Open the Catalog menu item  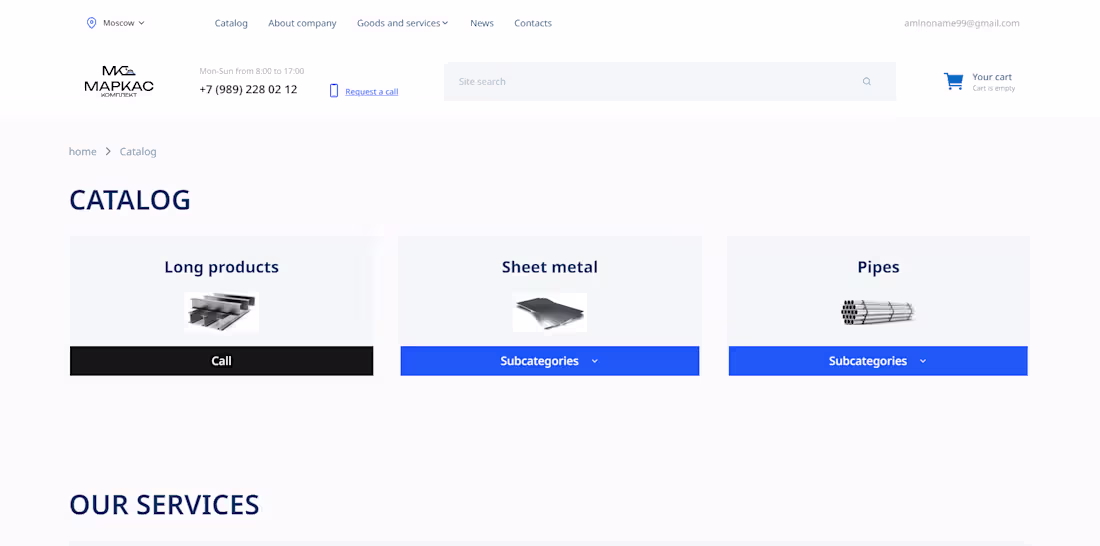click(x=231, y=23)
